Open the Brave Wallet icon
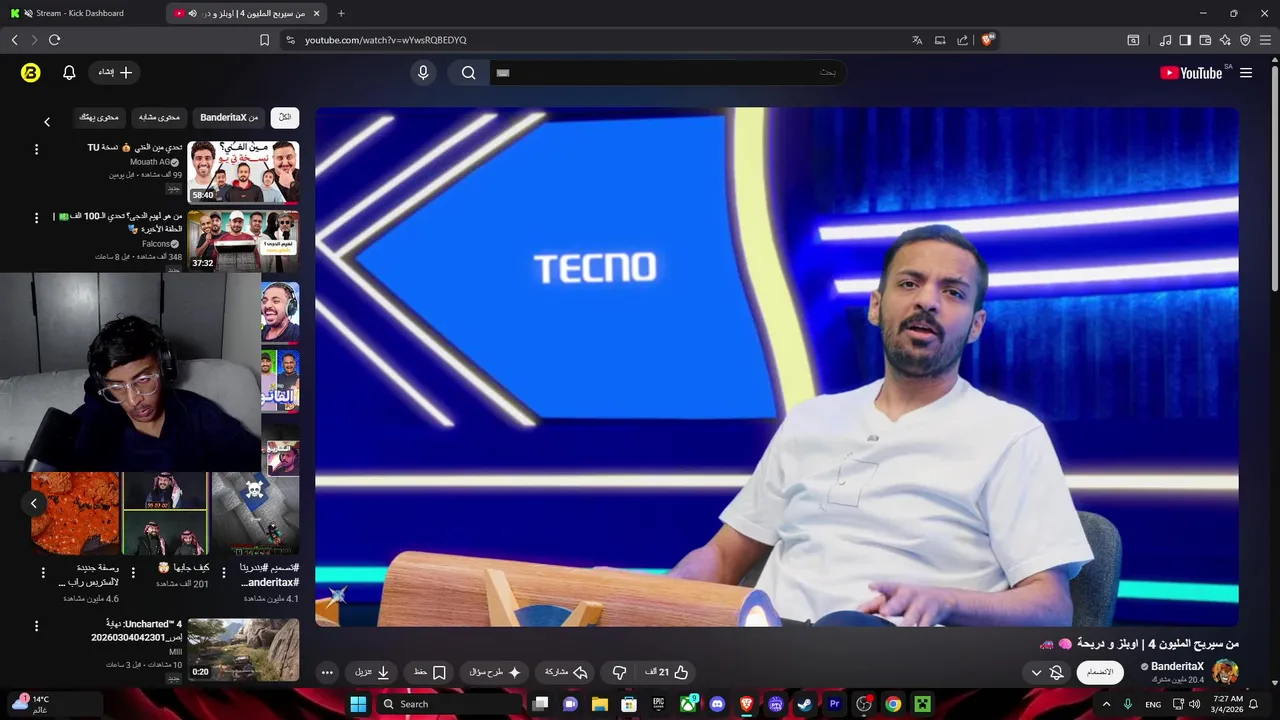Image resolution: width=1280 pixels, height=720 pixels. point(1205,40)
